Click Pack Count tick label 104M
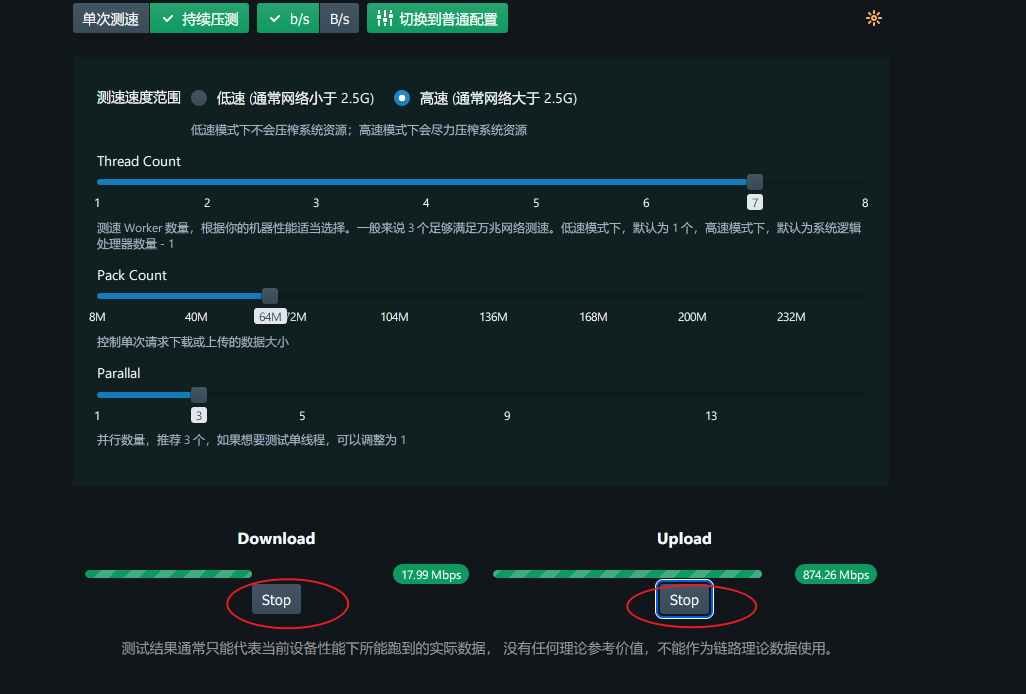This screenshot has height=694, width=1026. pyautogui.click(x=394, y=317)
